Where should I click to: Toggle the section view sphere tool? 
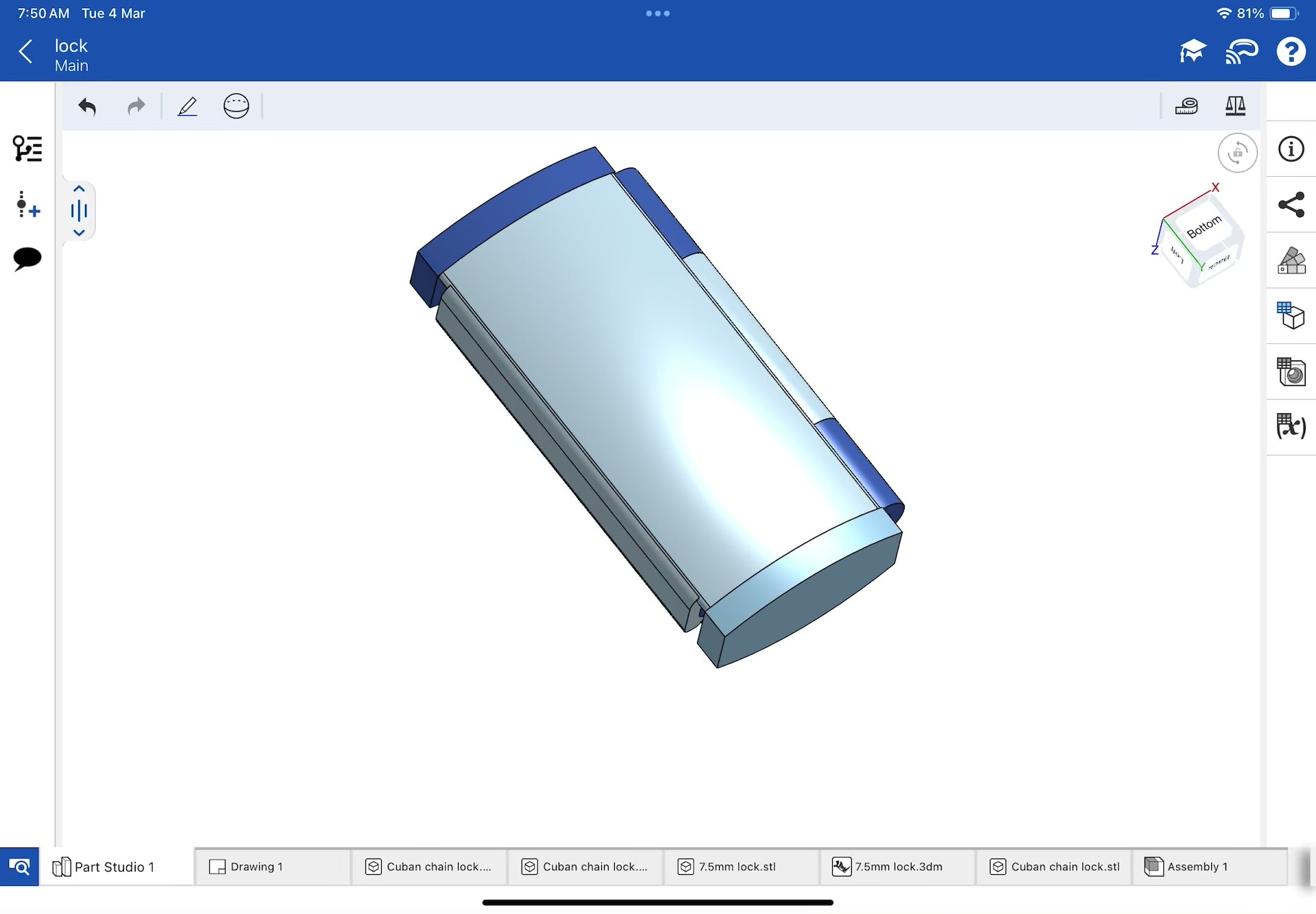coord(236,106)
